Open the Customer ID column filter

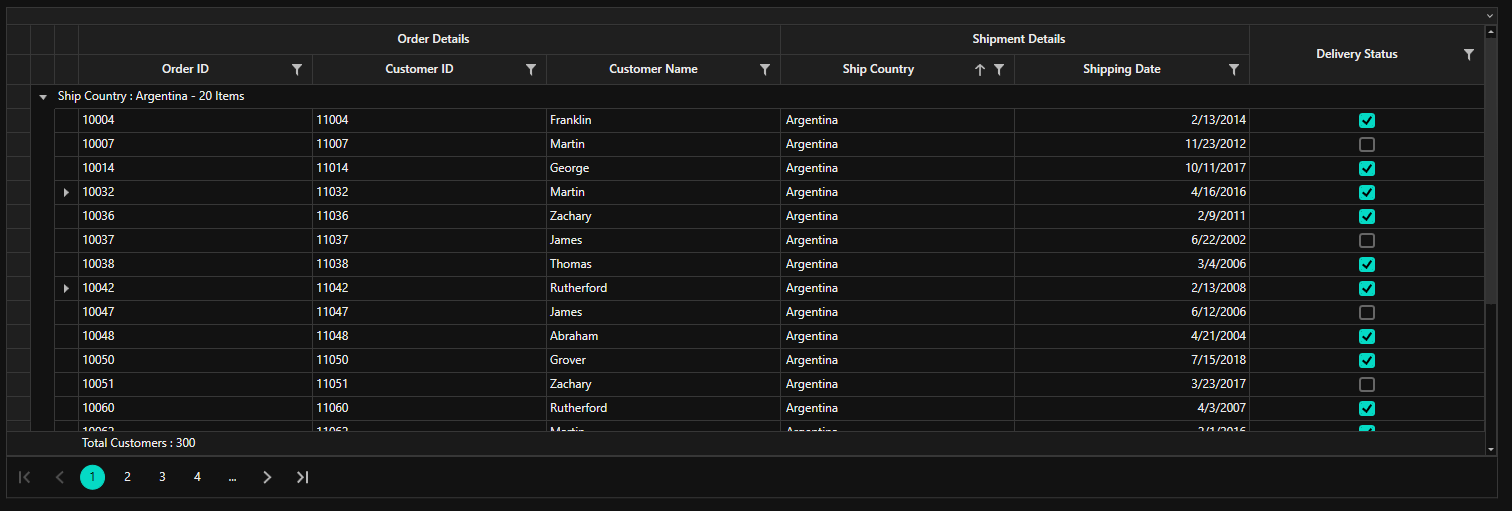pyautogui.click(x=531, y=69)
